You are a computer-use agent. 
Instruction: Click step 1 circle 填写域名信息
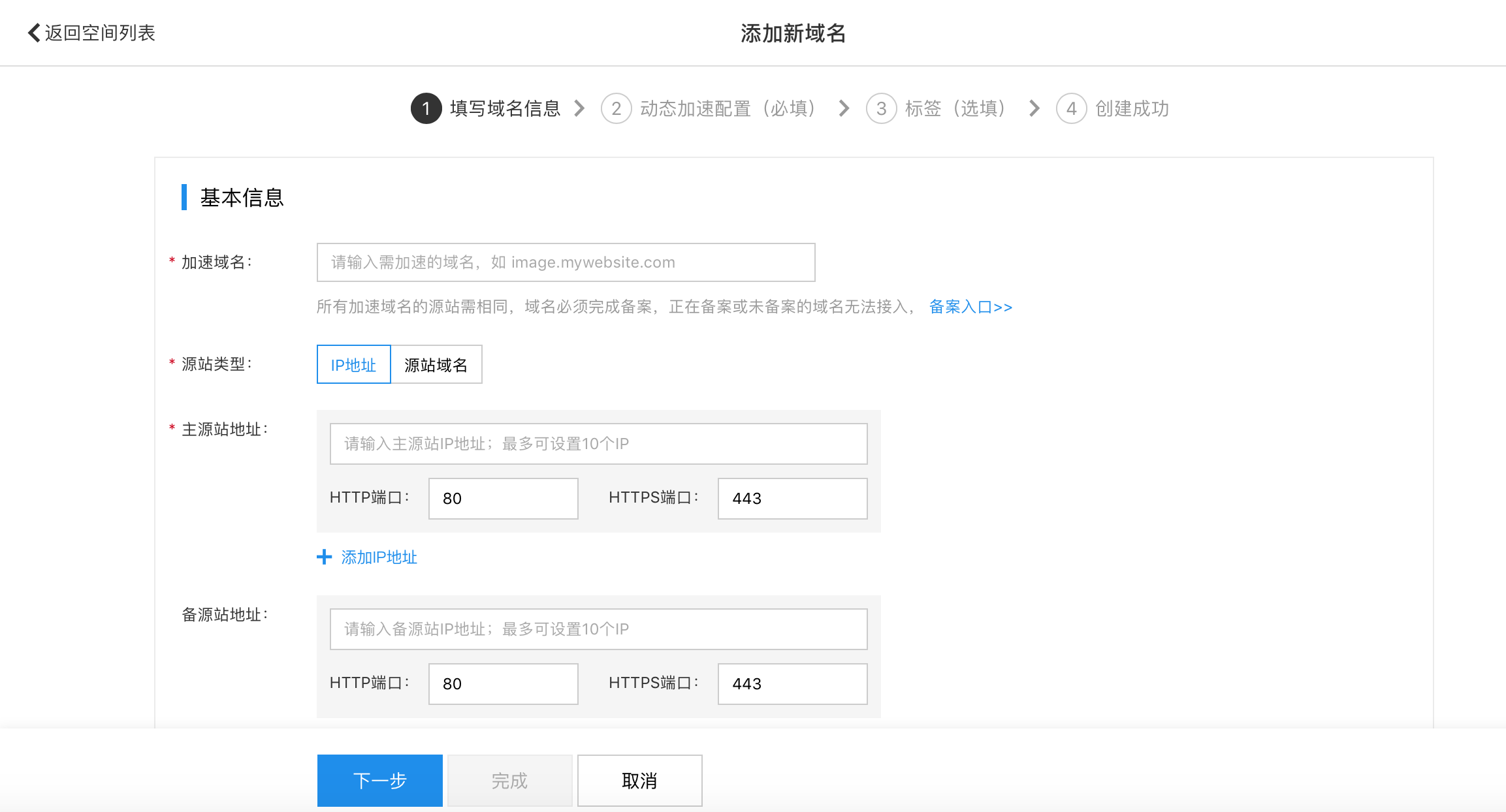[x=426, y=108]
